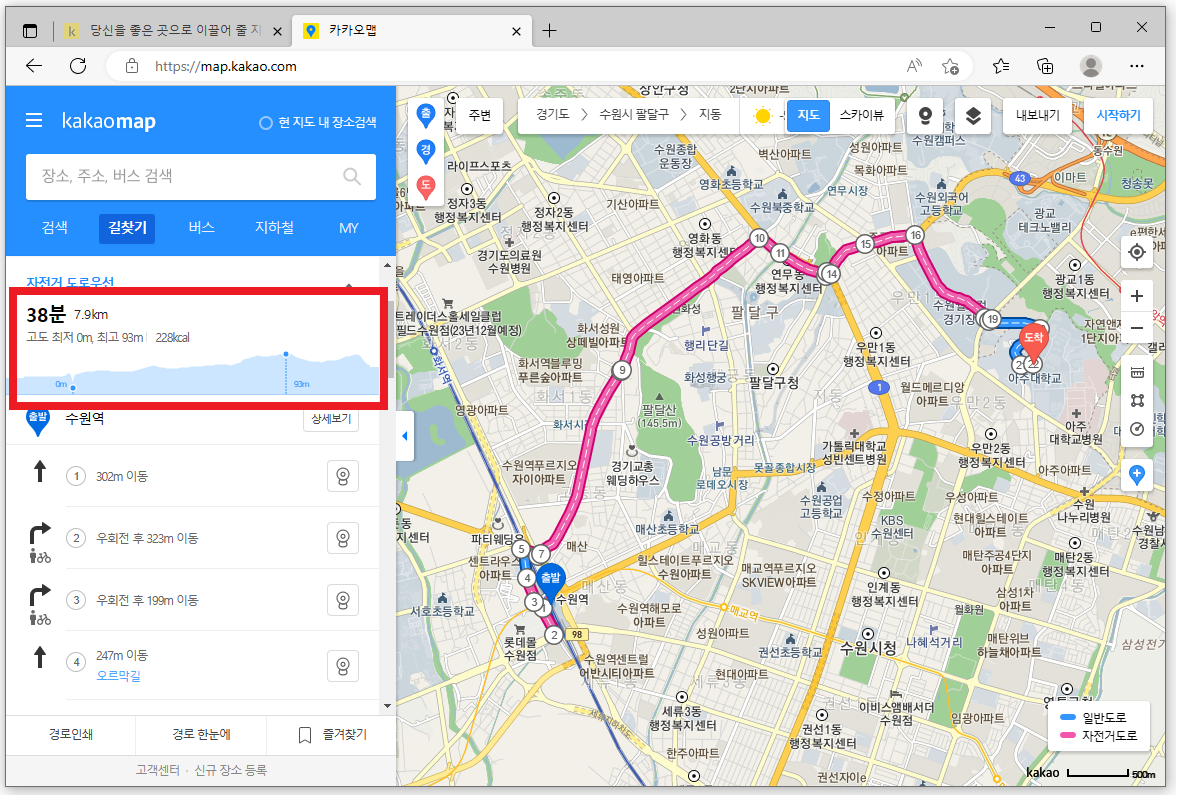Open a new browser tab
This screenshot has width=1179, height=795.
coord(550,31)
